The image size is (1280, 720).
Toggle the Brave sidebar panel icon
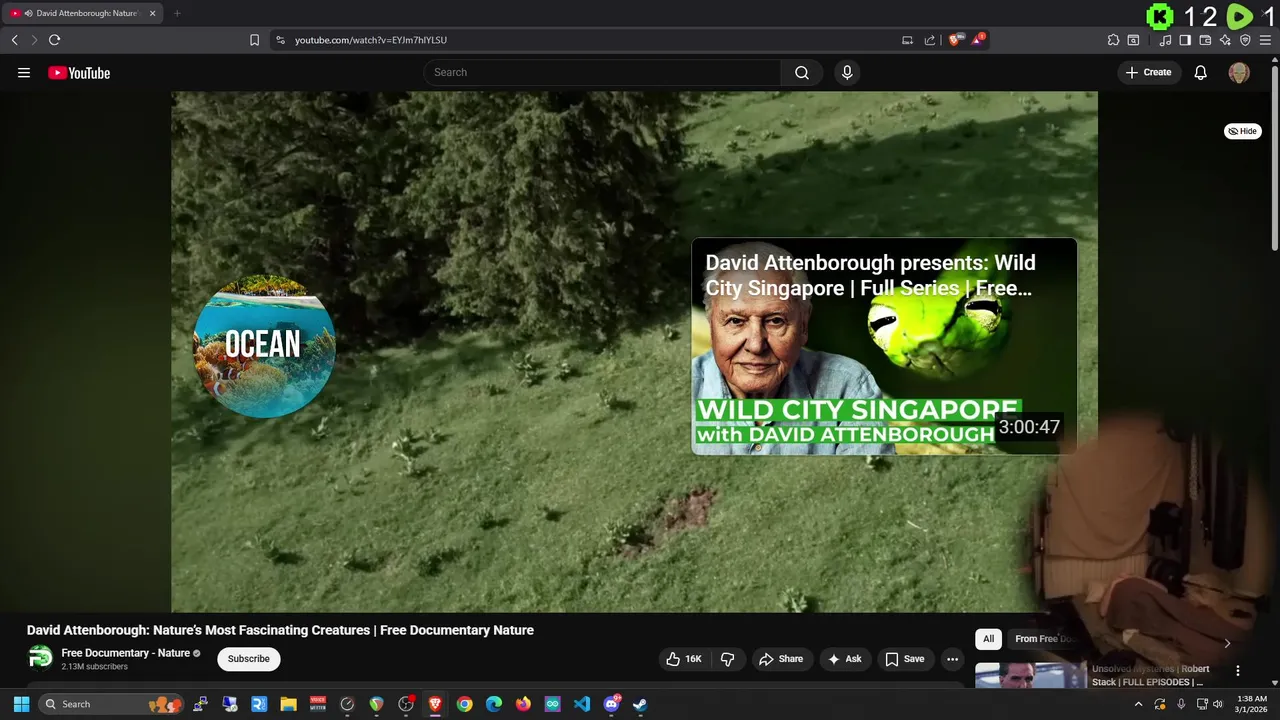(1185, 40)
